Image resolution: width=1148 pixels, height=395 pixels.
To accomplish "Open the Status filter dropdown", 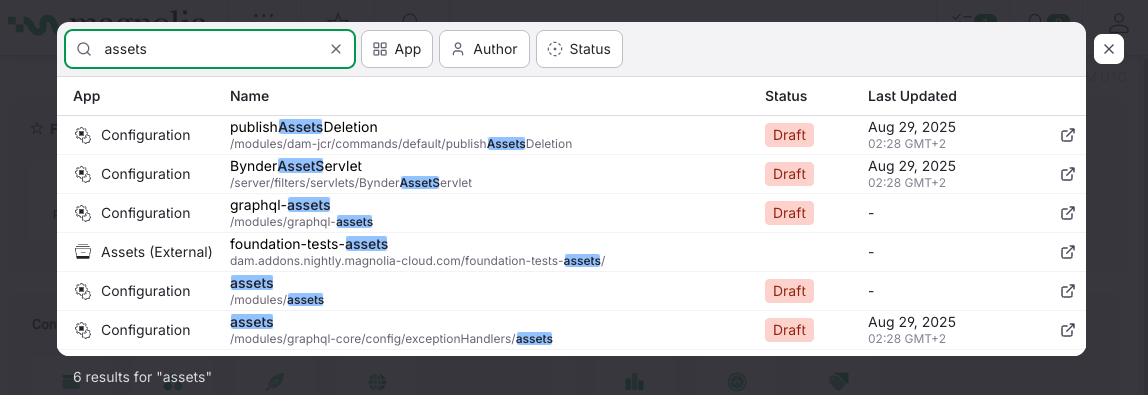I will [x=579, y=49].
